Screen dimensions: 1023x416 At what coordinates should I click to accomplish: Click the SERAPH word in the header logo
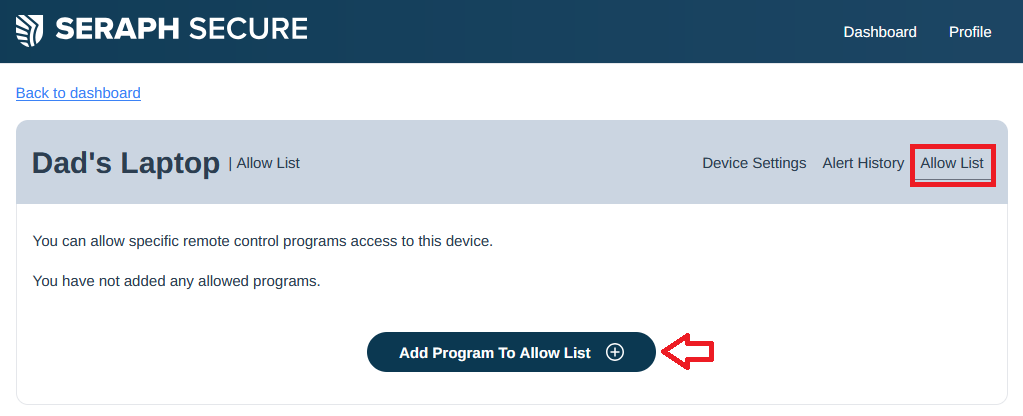(117, 29)
